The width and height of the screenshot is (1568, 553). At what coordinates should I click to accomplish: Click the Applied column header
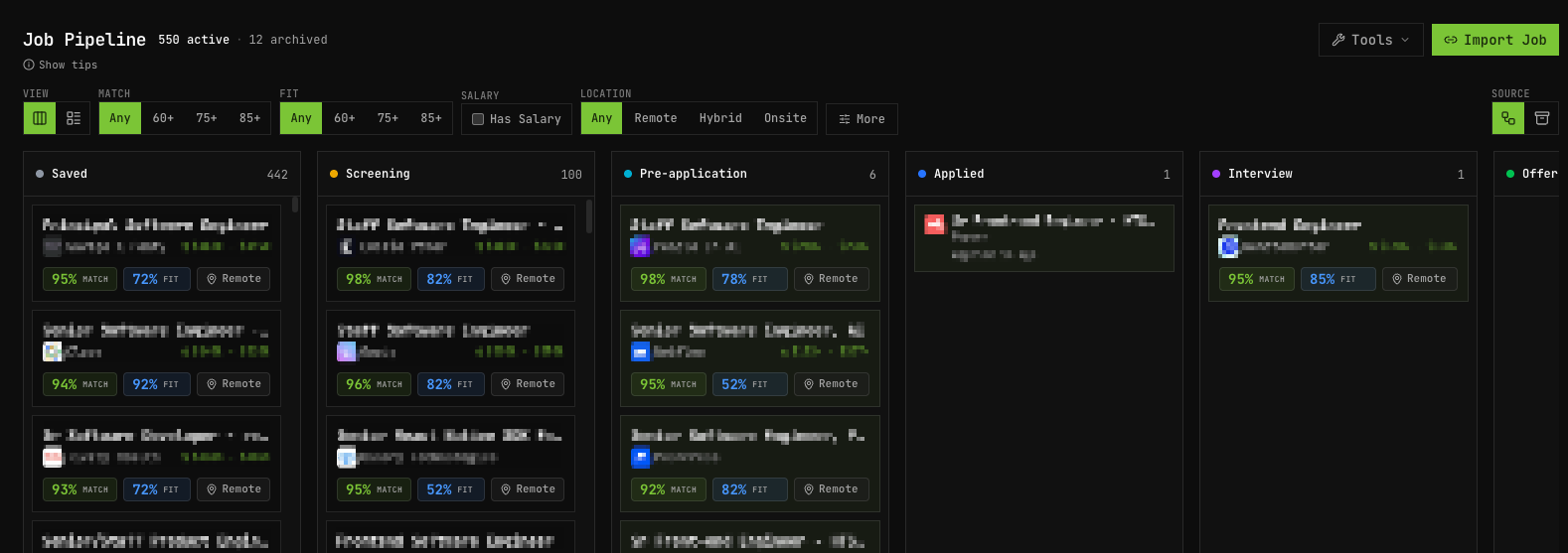(x=1044, y=174)
